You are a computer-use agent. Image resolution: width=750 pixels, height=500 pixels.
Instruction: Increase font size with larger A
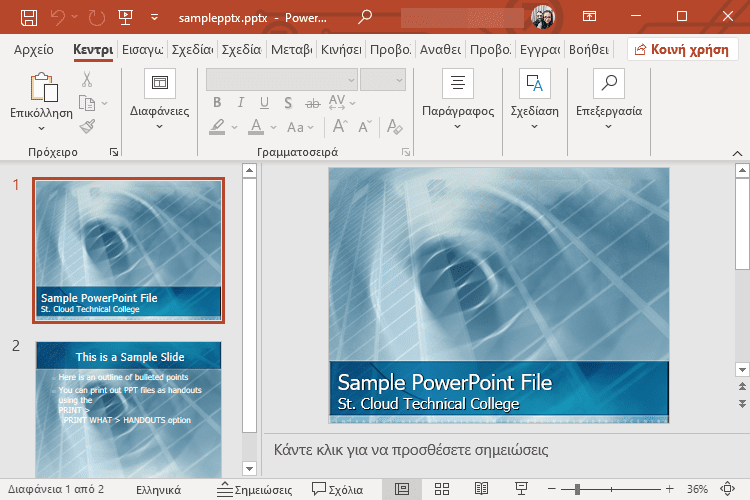340,126
